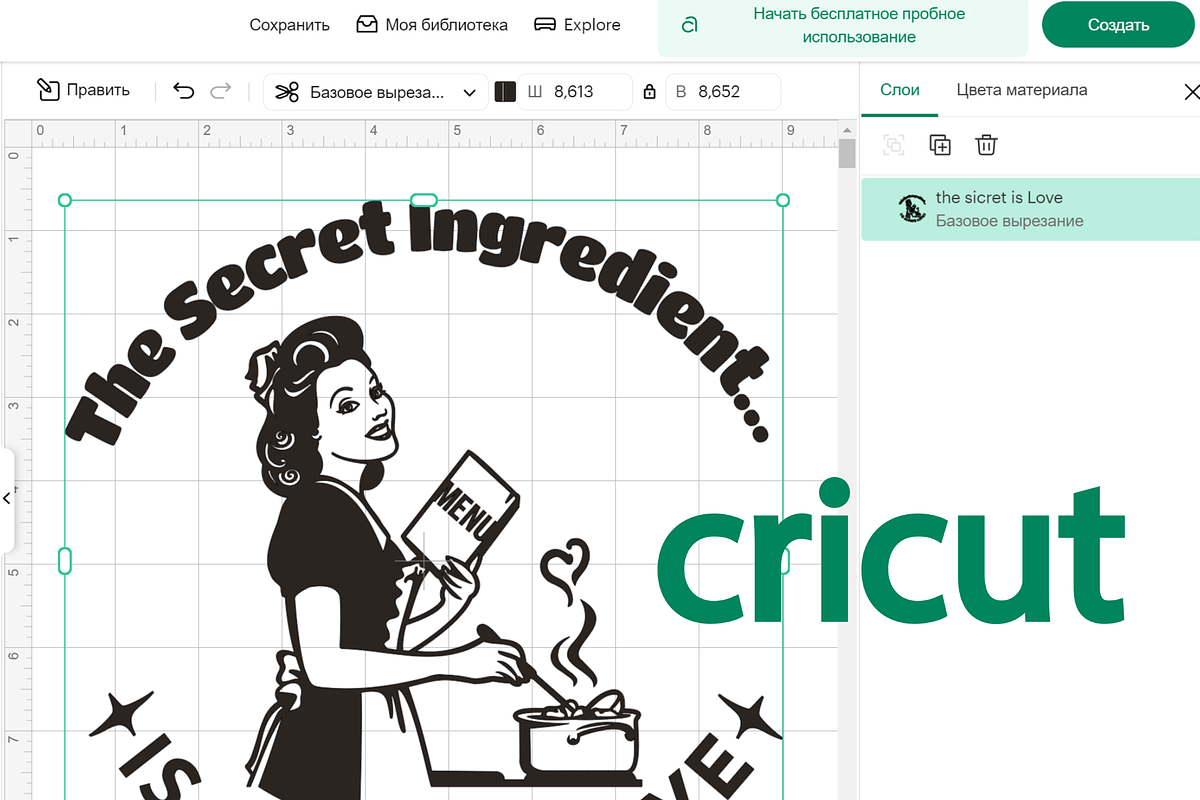Screen dimensions: 1200x800
Task: Open the Базовое вырезание operation dropdown
Action: pos(376,92)
